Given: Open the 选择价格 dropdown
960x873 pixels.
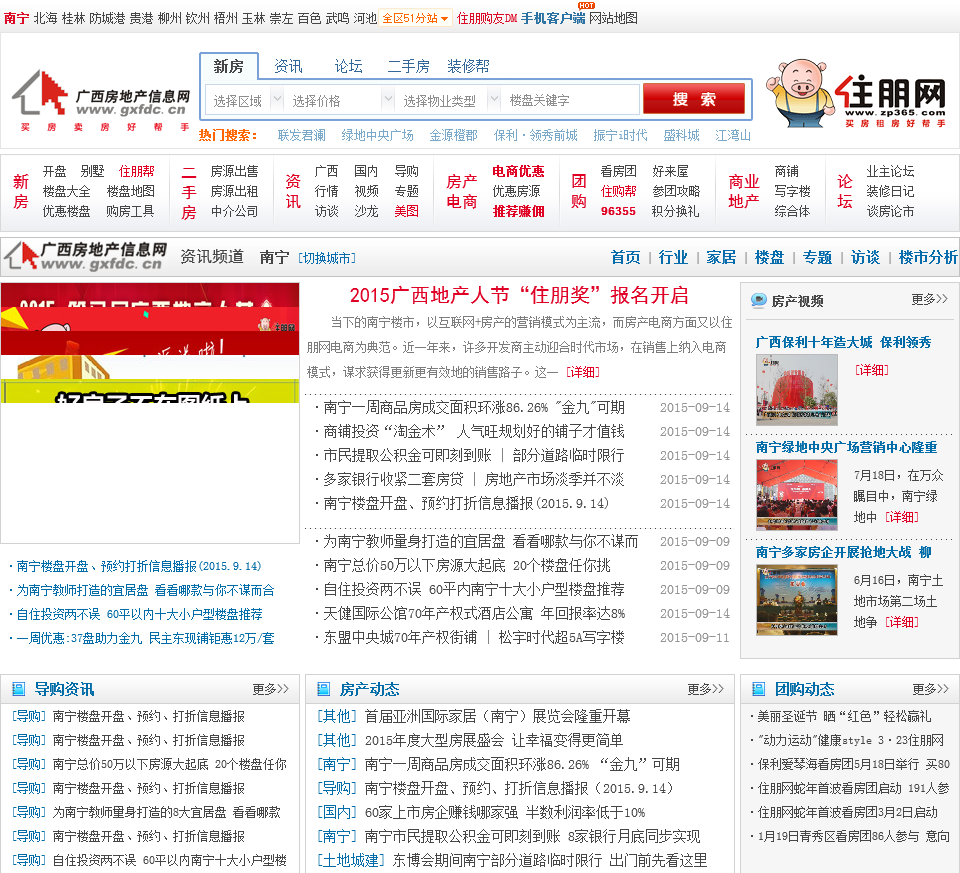Looking at the screenshot, I should point(340,100).
